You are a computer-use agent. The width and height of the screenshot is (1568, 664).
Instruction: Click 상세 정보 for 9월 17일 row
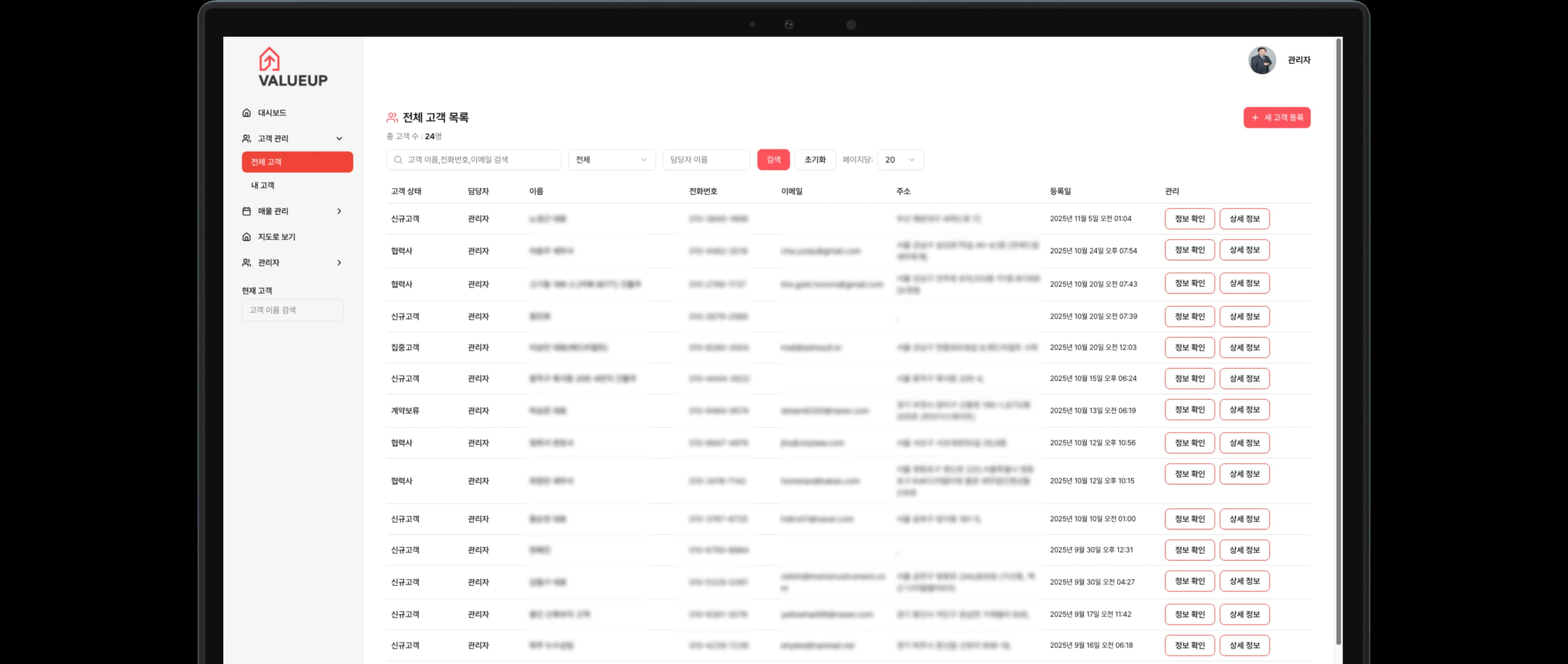click(x=1244, y=614)
